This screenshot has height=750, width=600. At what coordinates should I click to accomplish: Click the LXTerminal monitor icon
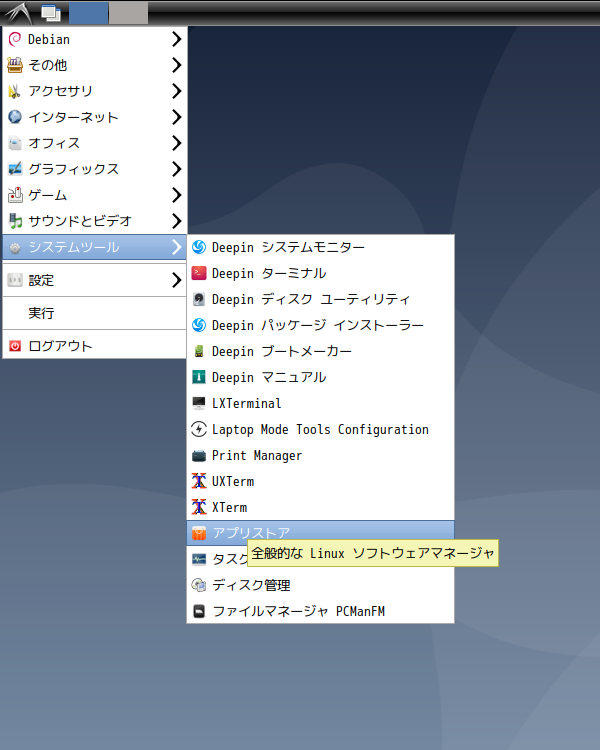199,403
